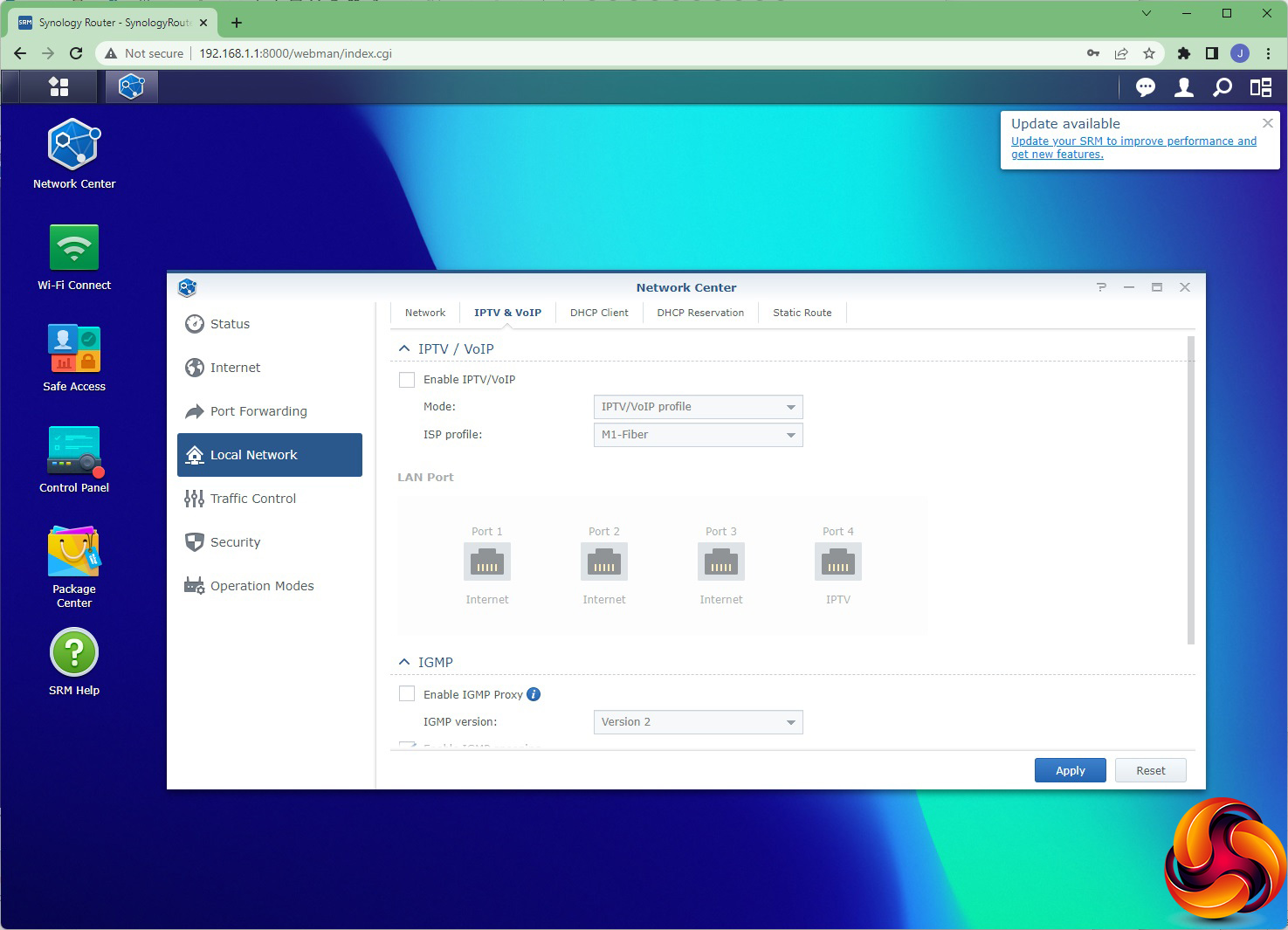Open the Internet sidebar section
Image resolution: width=1288 pixels, height=930 pixels.
pyautogui.click(x=270, y=368)
